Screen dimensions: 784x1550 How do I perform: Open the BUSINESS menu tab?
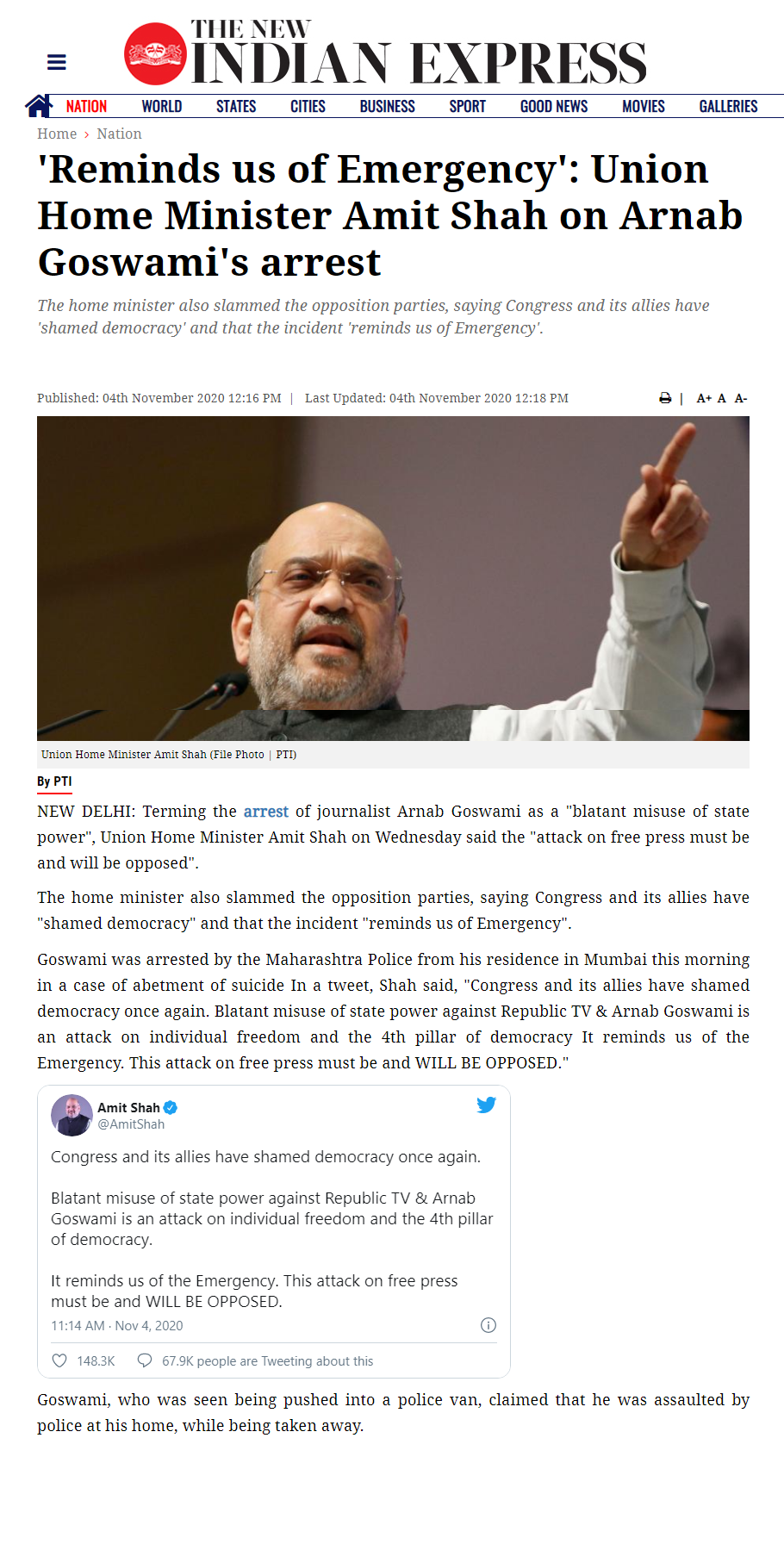(x=387, y=106)
